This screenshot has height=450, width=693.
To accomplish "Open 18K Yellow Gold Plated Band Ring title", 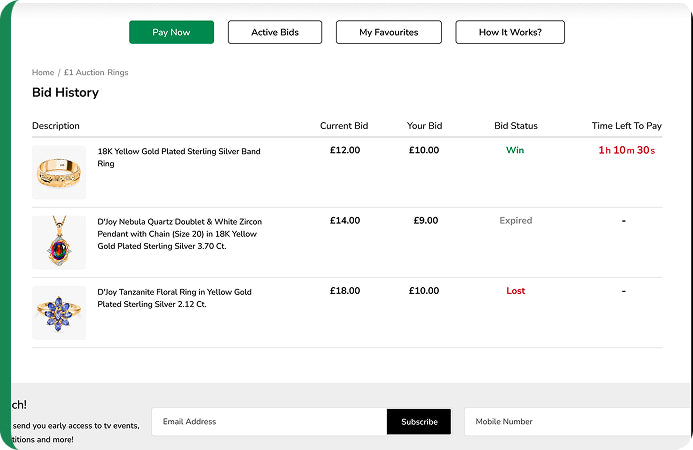I will pyautogui.click(x=179, y=157).
